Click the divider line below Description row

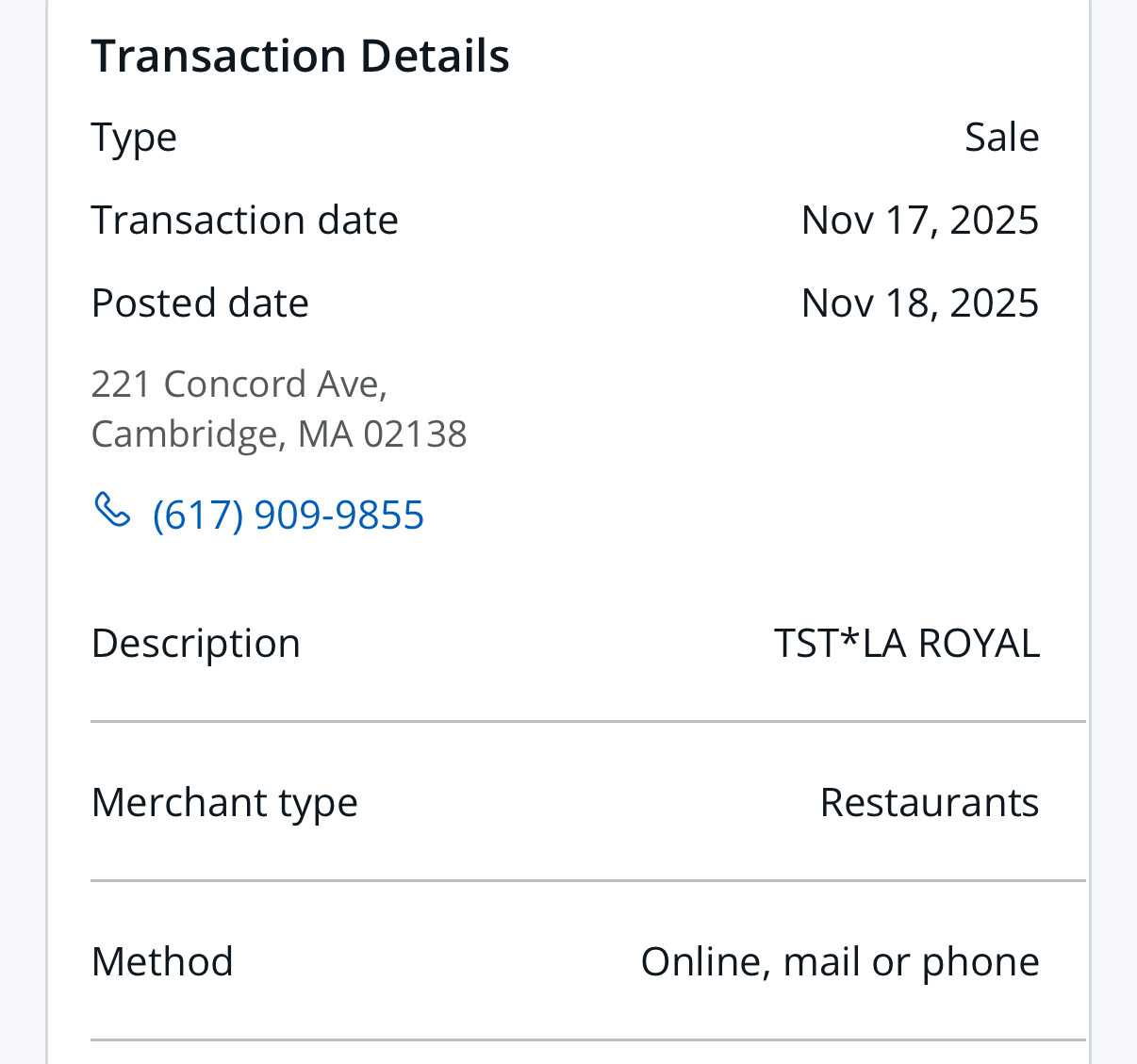[587, 722]
